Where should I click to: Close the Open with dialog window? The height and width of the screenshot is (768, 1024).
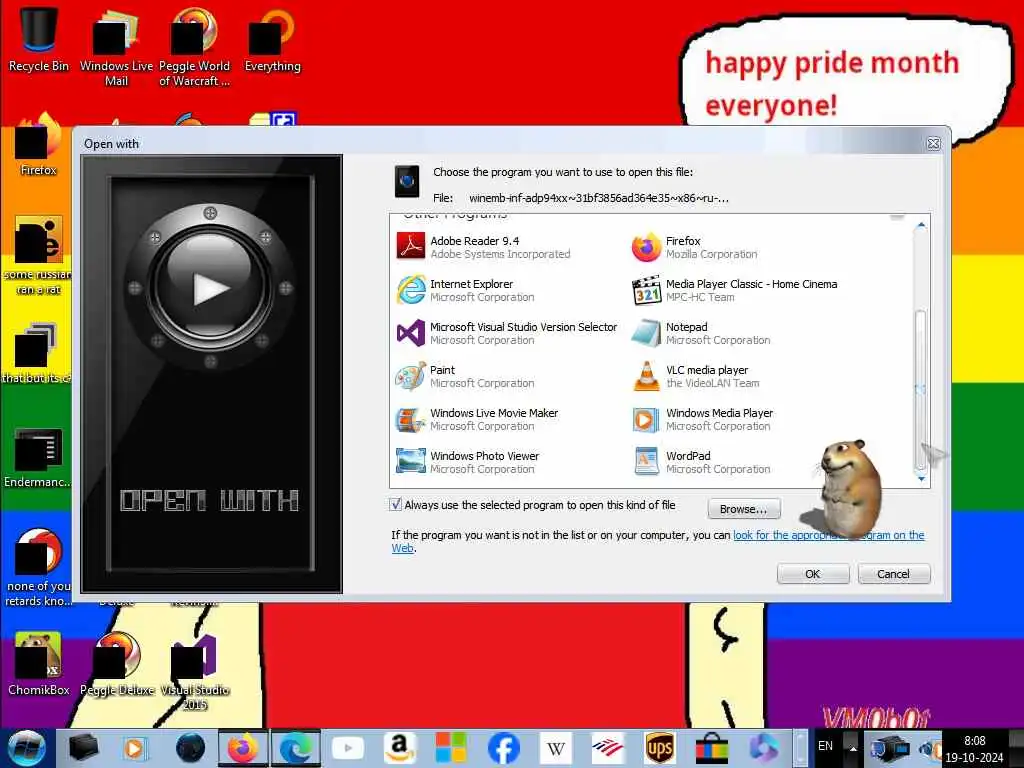pyautogui.click(x=933, y=144)
